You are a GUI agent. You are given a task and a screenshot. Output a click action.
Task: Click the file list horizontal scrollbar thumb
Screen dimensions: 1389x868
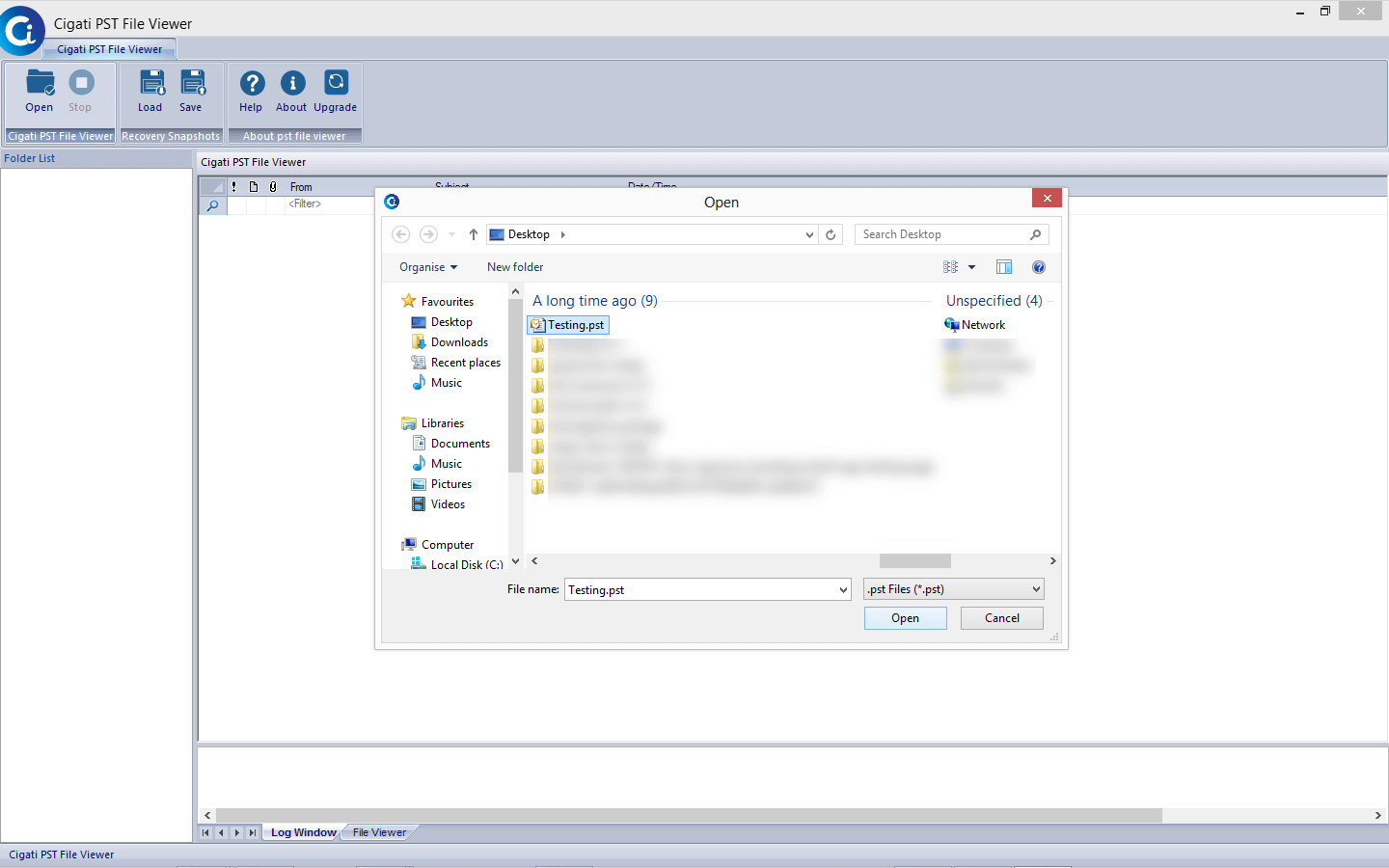(915, 561)
